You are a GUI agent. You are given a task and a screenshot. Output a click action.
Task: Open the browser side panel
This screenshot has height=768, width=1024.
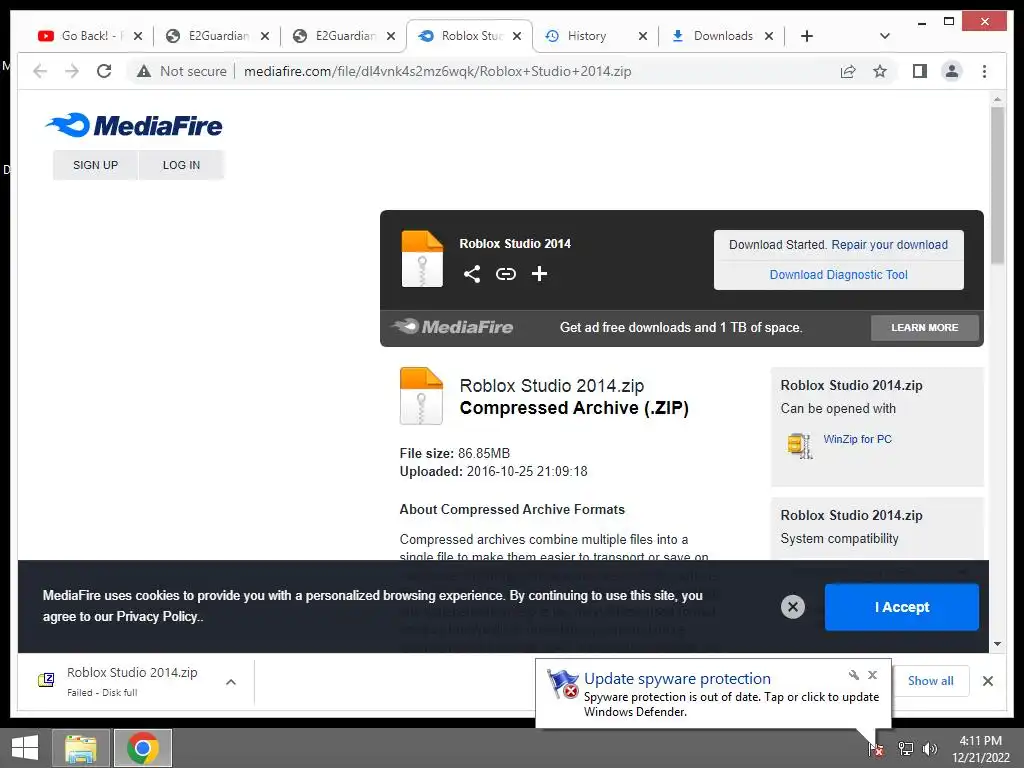click(920, 71)
